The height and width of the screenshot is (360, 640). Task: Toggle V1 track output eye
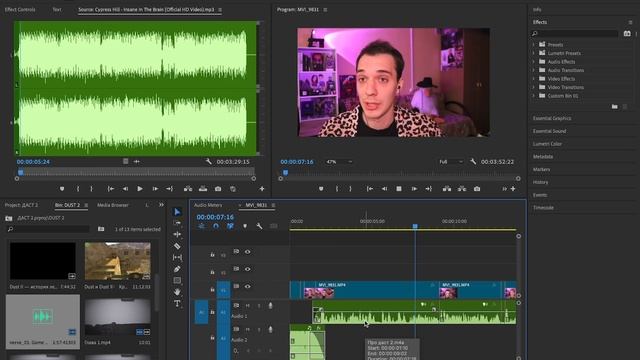[247, 287]
